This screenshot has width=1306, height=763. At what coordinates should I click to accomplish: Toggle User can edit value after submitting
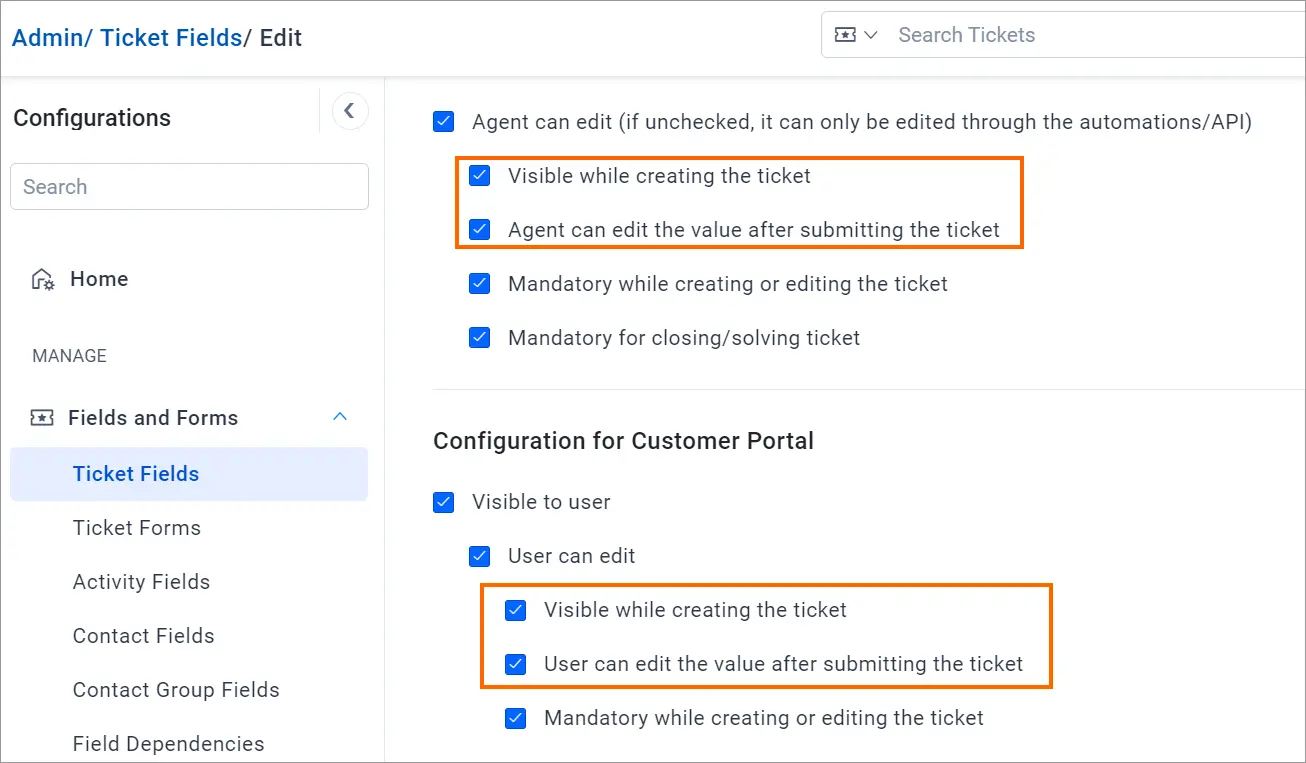[x=516, y=664]
